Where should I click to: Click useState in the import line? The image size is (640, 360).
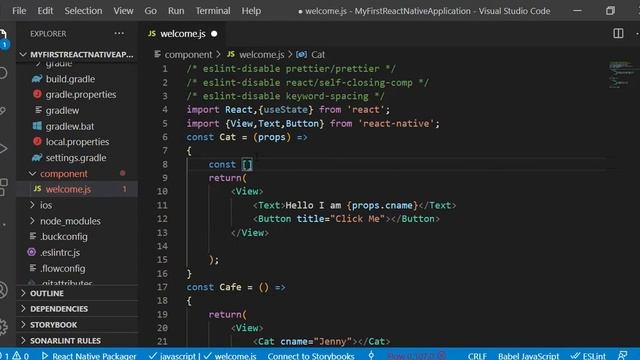point(286,109)
